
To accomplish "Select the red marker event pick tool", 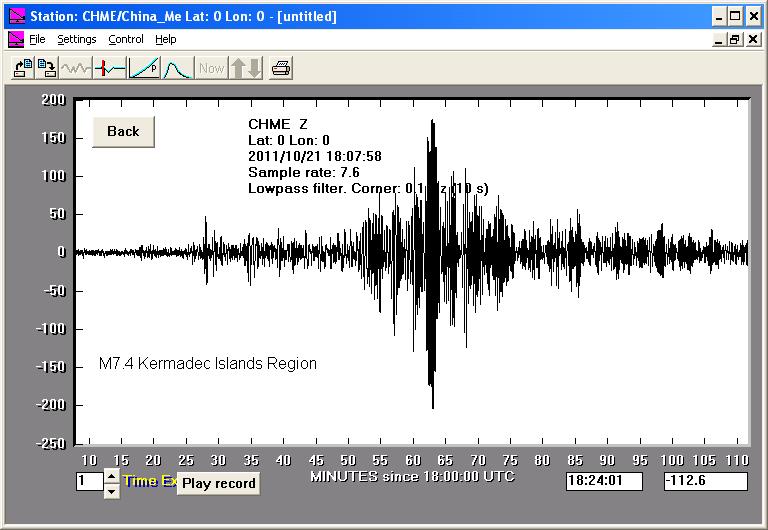I will point(110,68).
